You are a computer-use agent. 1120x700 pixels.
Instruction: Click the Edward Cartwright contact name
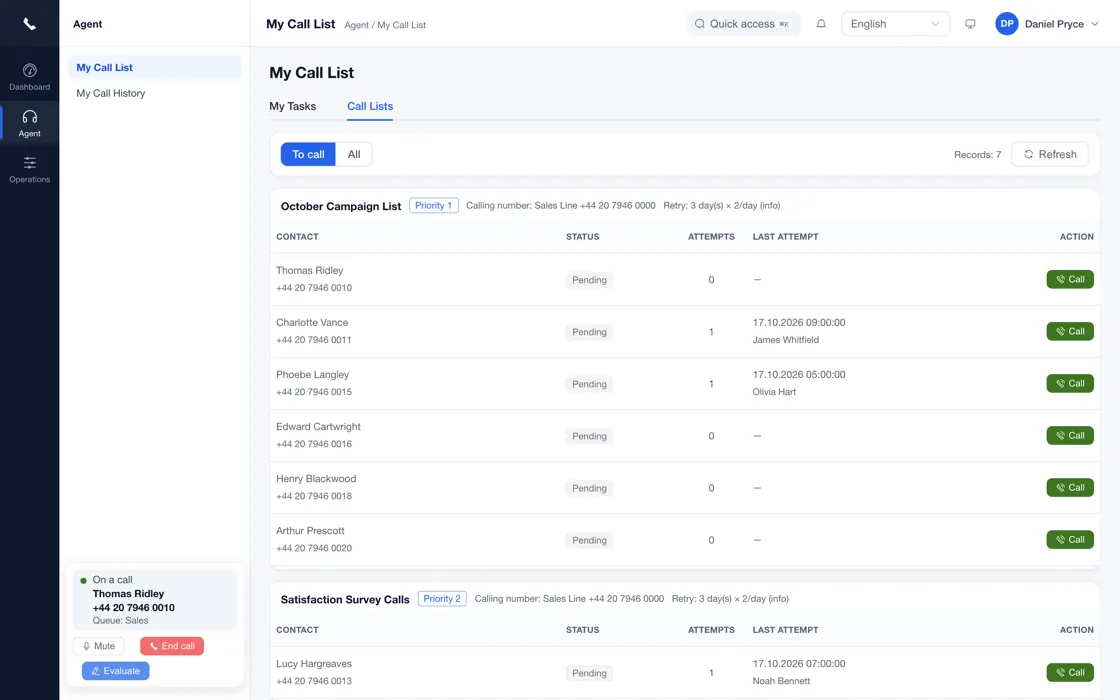[319, 426]
